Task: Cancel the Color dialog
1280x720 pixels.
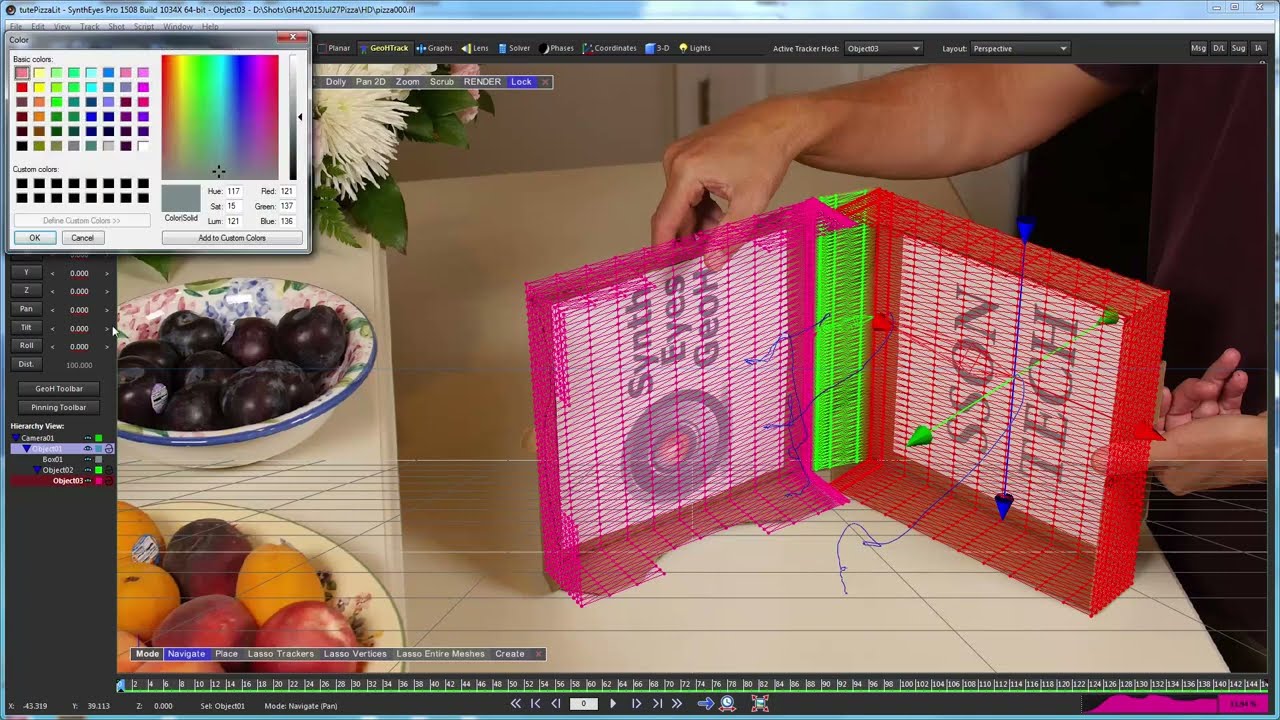Action: pos(82,238)
